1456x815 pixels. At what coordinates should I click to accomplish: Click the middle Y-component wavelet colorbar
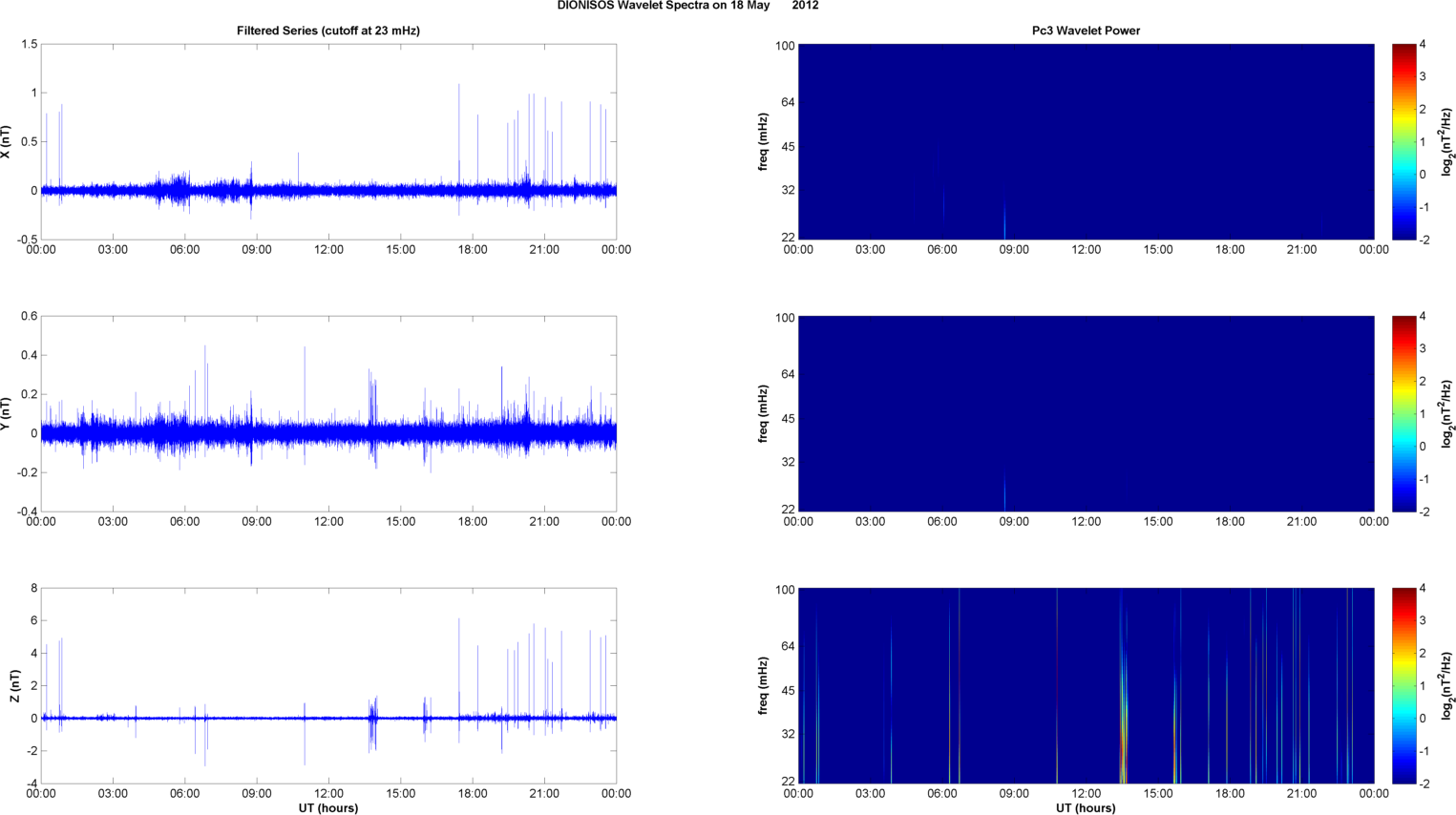[x=1403, y=413]
